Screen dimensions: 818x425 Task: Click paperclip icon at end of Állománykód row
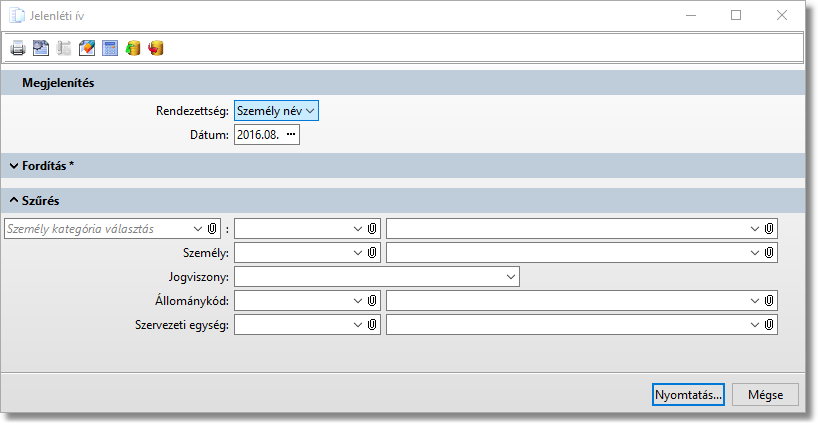click(769, 300)
